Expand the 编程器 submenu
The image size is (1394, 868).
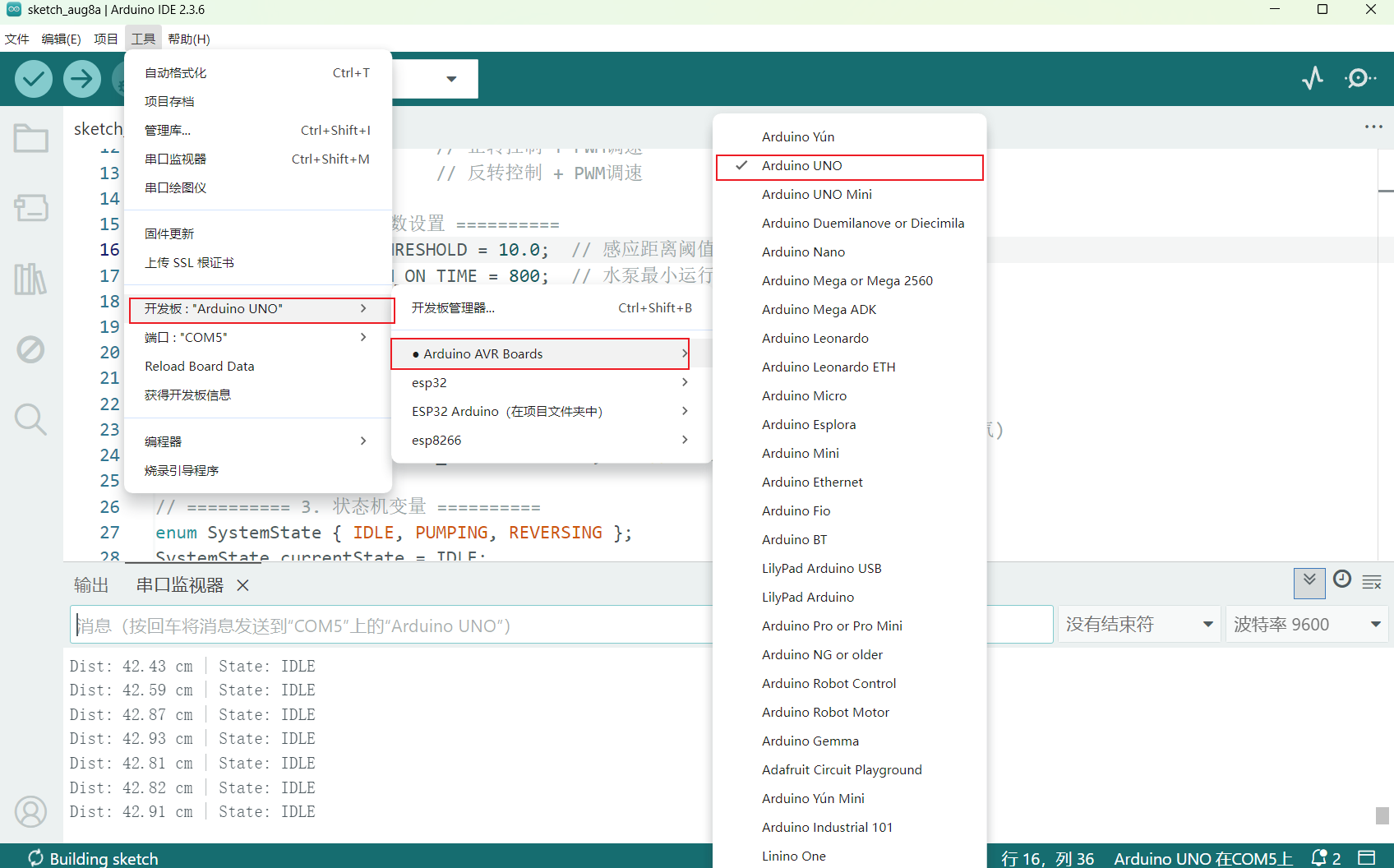(258, 442)
